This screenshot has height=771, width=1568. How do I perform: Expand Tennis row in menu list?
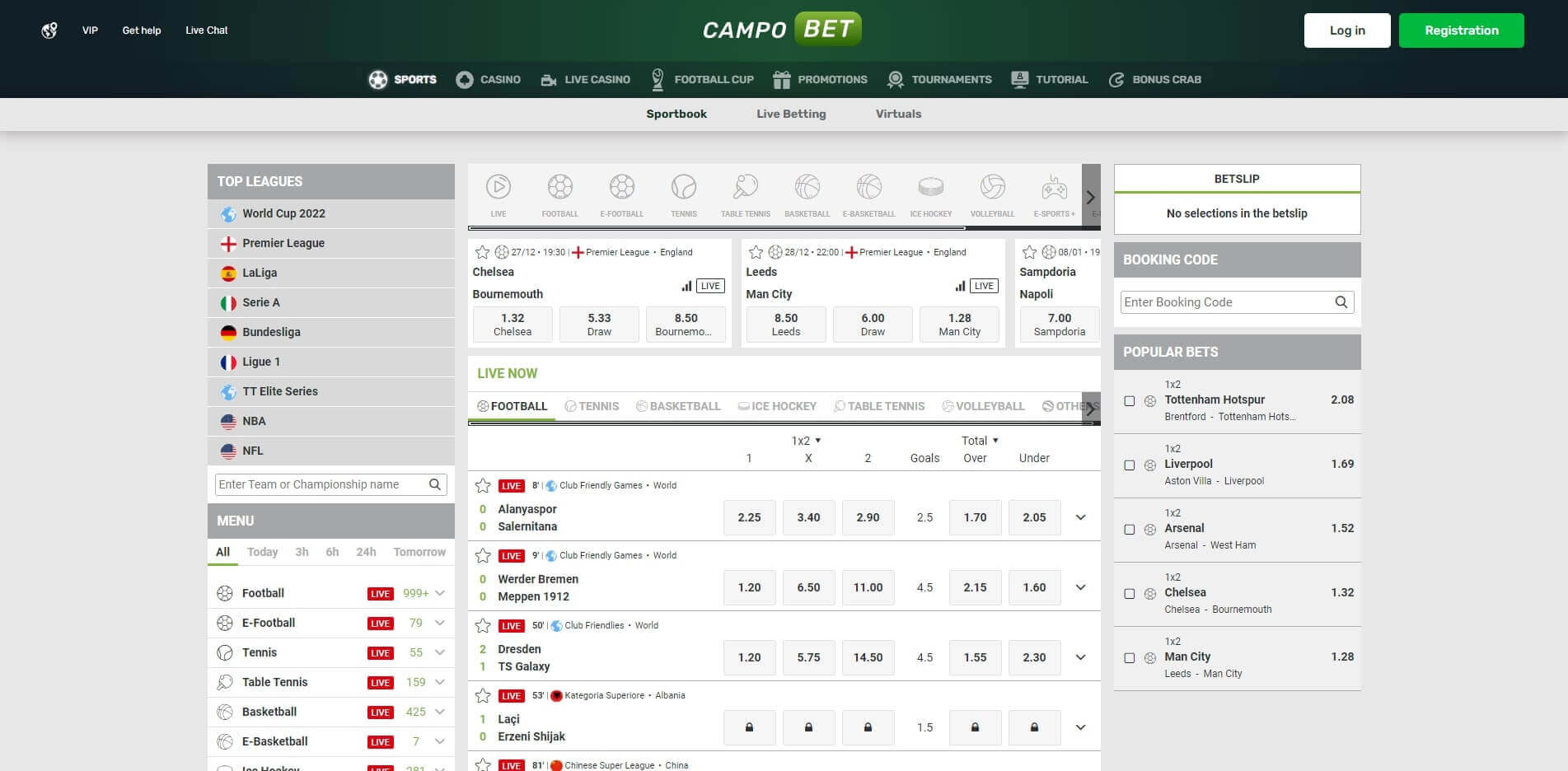440,652
